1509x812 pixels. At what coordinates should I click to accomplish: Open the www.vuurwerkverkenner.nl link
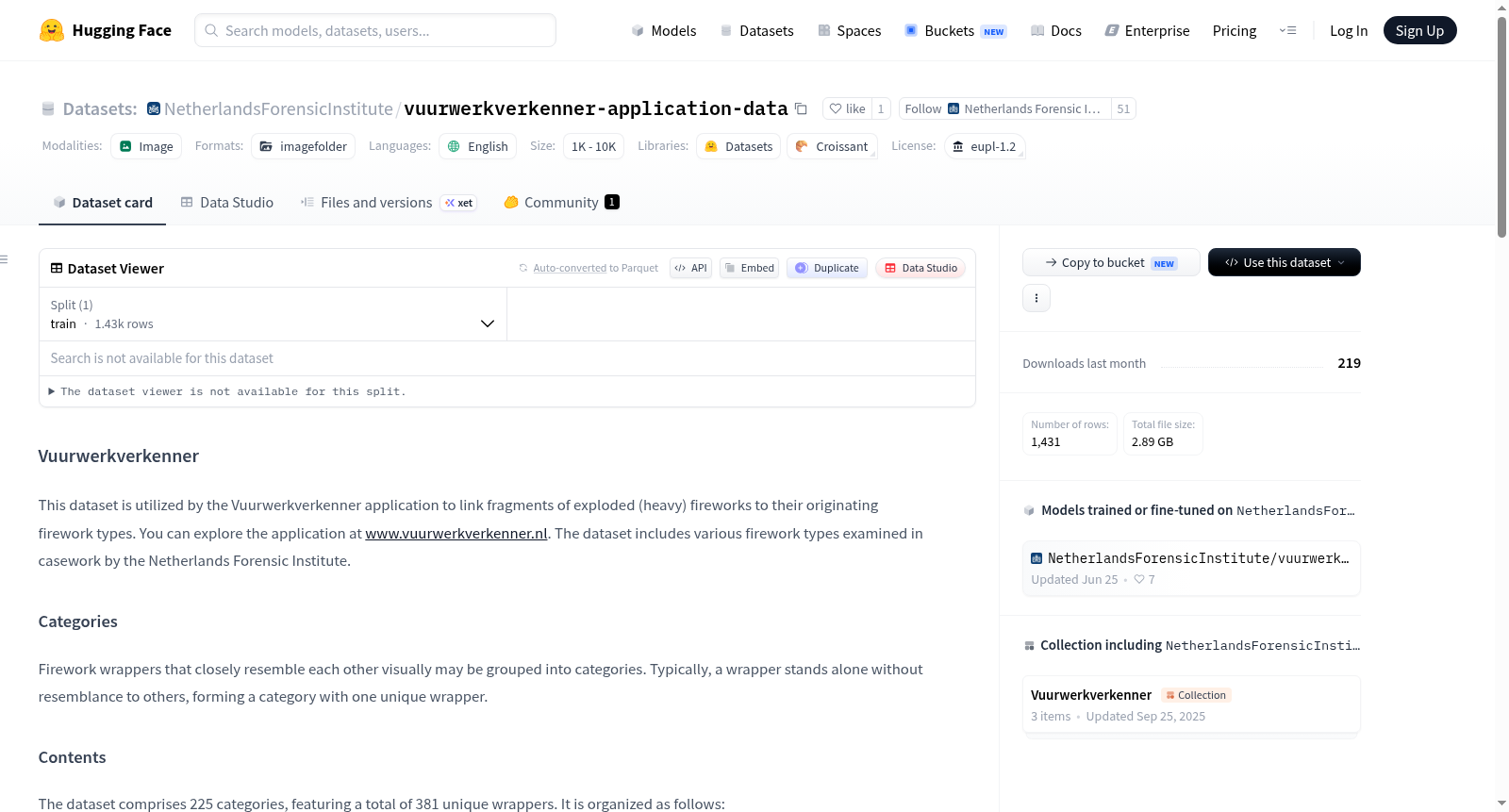pos(456,534)
